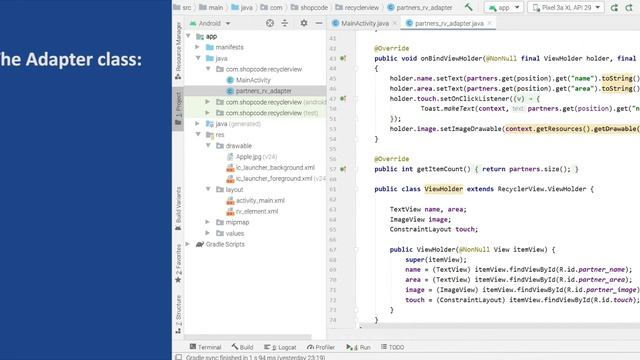Open 2: Favorites side panel
Viewport: 640px width, 360px height.
point(178,264)
